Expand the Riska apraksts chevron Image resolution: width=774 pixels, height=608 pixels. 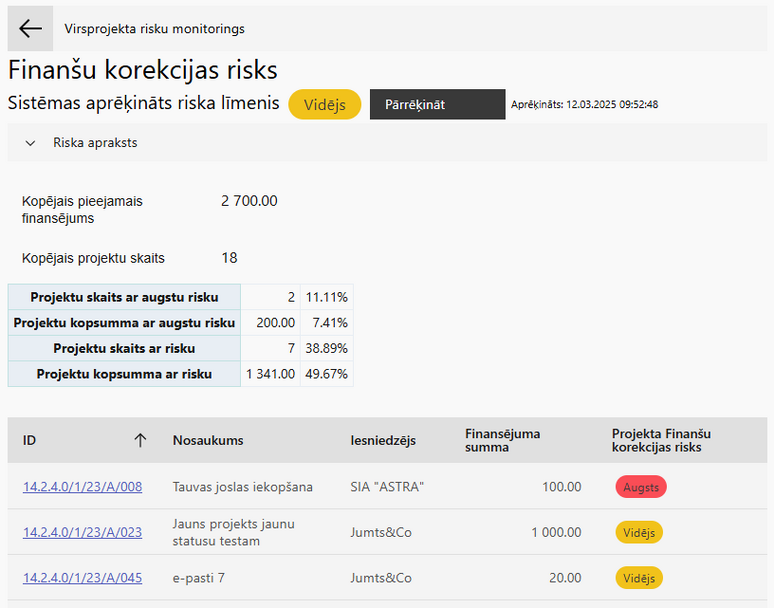(30, 143)
